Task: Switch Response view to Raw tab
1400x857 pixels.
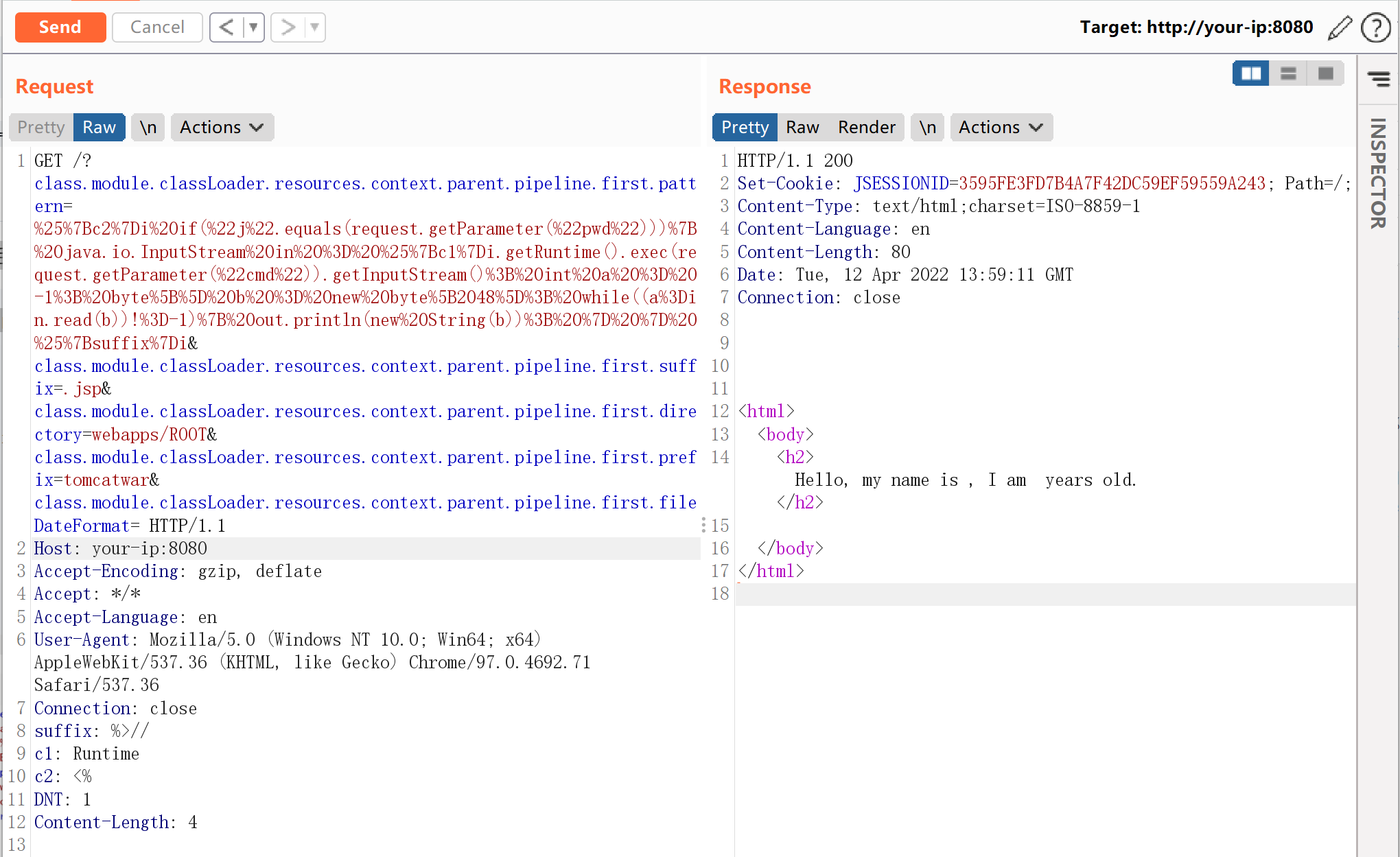Action: point(802,128)
